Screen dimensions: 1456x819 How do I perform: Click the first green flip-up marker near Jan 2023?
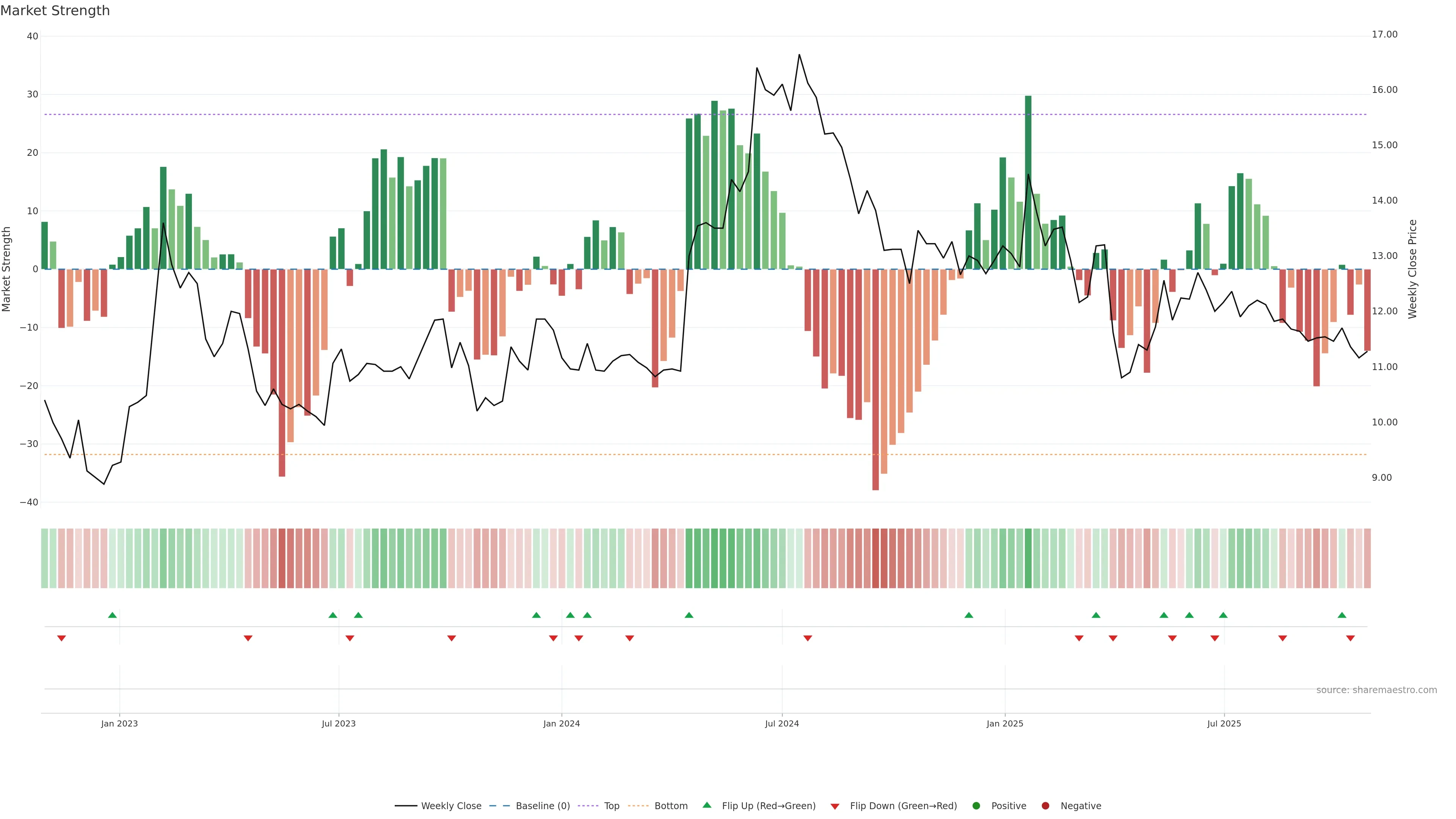(x=113, y=615)
